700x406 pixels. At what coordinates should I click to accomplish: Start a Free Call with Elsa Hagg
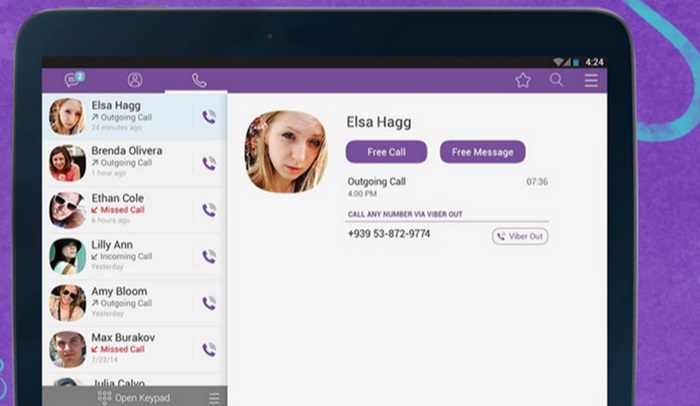(x=386, y=152)
